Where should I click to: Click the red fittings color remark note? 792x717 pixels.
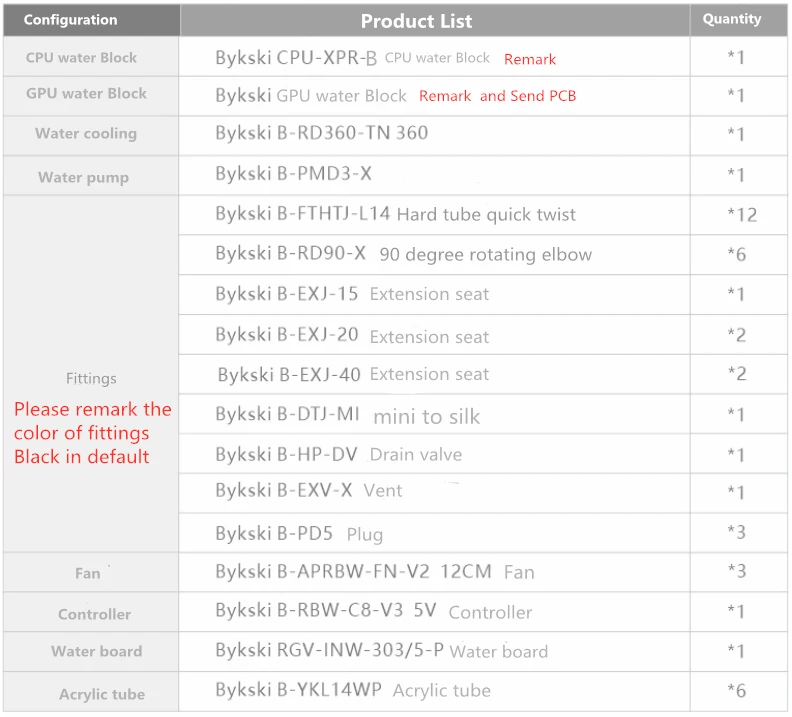92,433
